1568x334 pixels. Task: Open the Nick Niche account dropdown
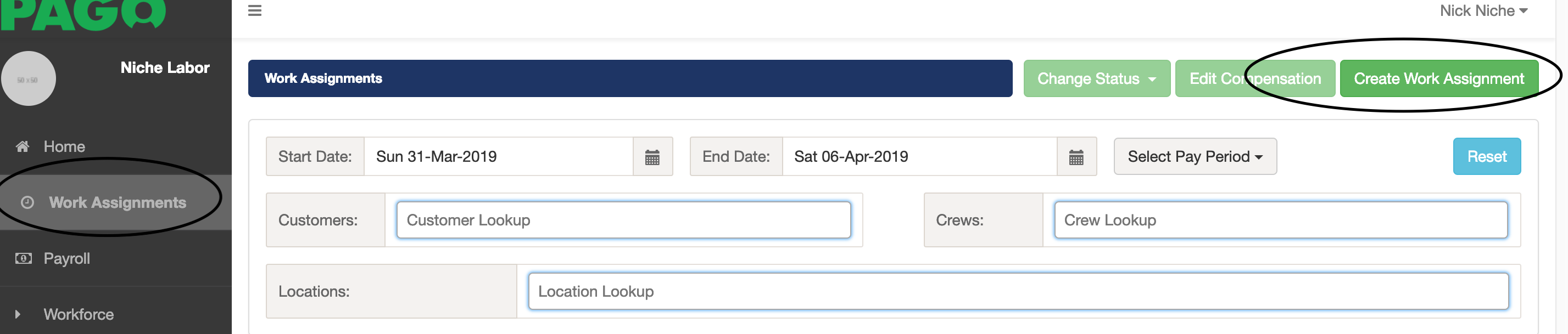click(1483, 10)
